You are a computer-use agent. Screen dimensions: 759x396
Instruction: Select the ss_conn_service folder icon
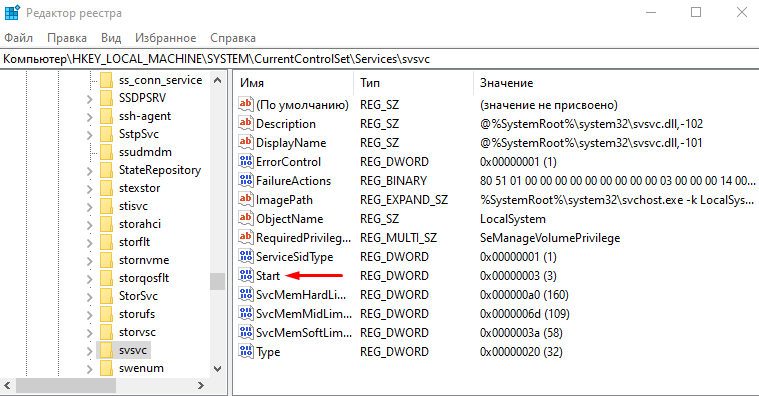pyautogui.click(x=106, y=80)
